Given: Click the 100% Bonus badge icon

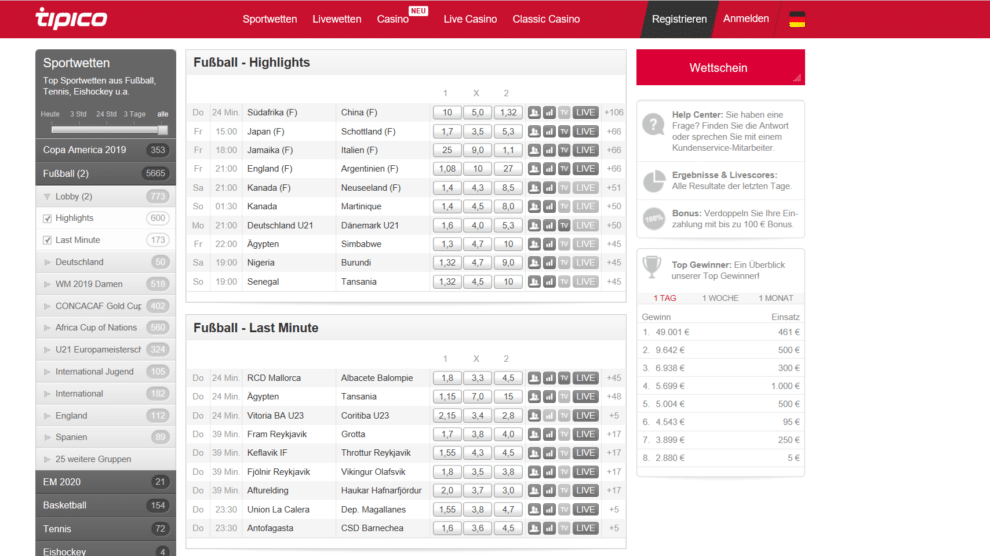Looking at the screenshot, I should [x=653, y=219].
